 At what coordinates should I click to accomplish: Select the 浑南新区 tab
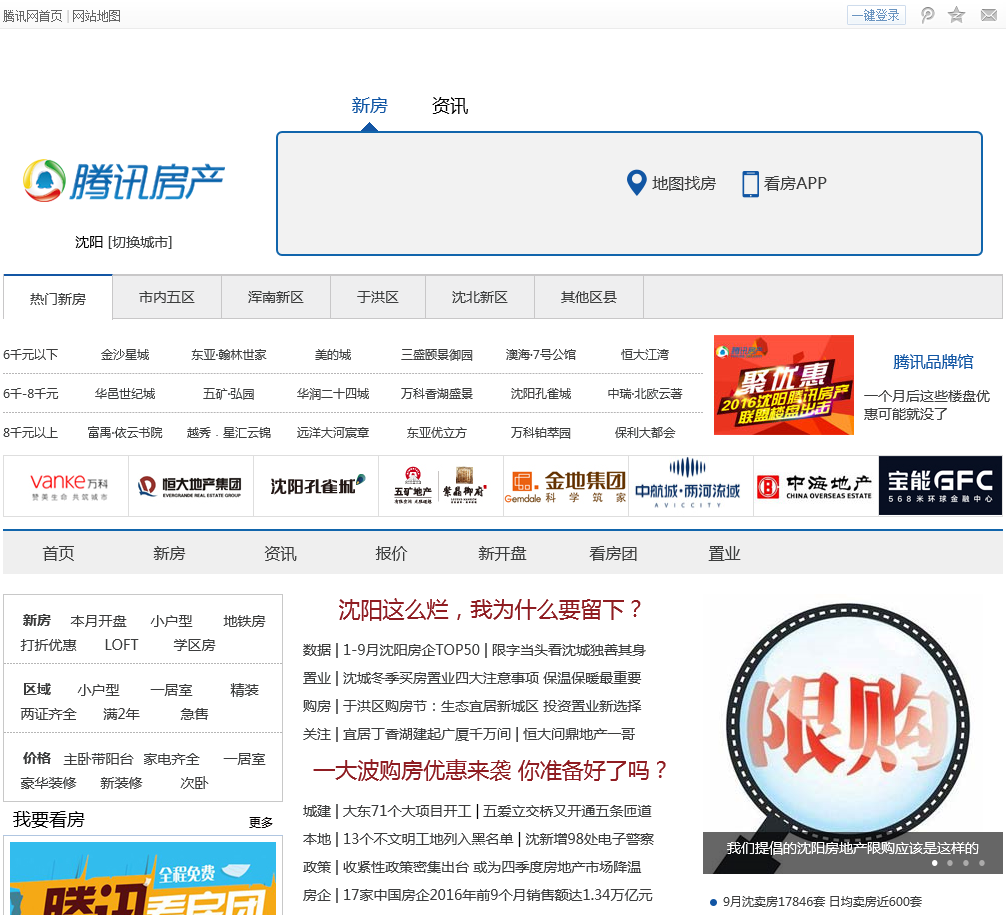276,297
